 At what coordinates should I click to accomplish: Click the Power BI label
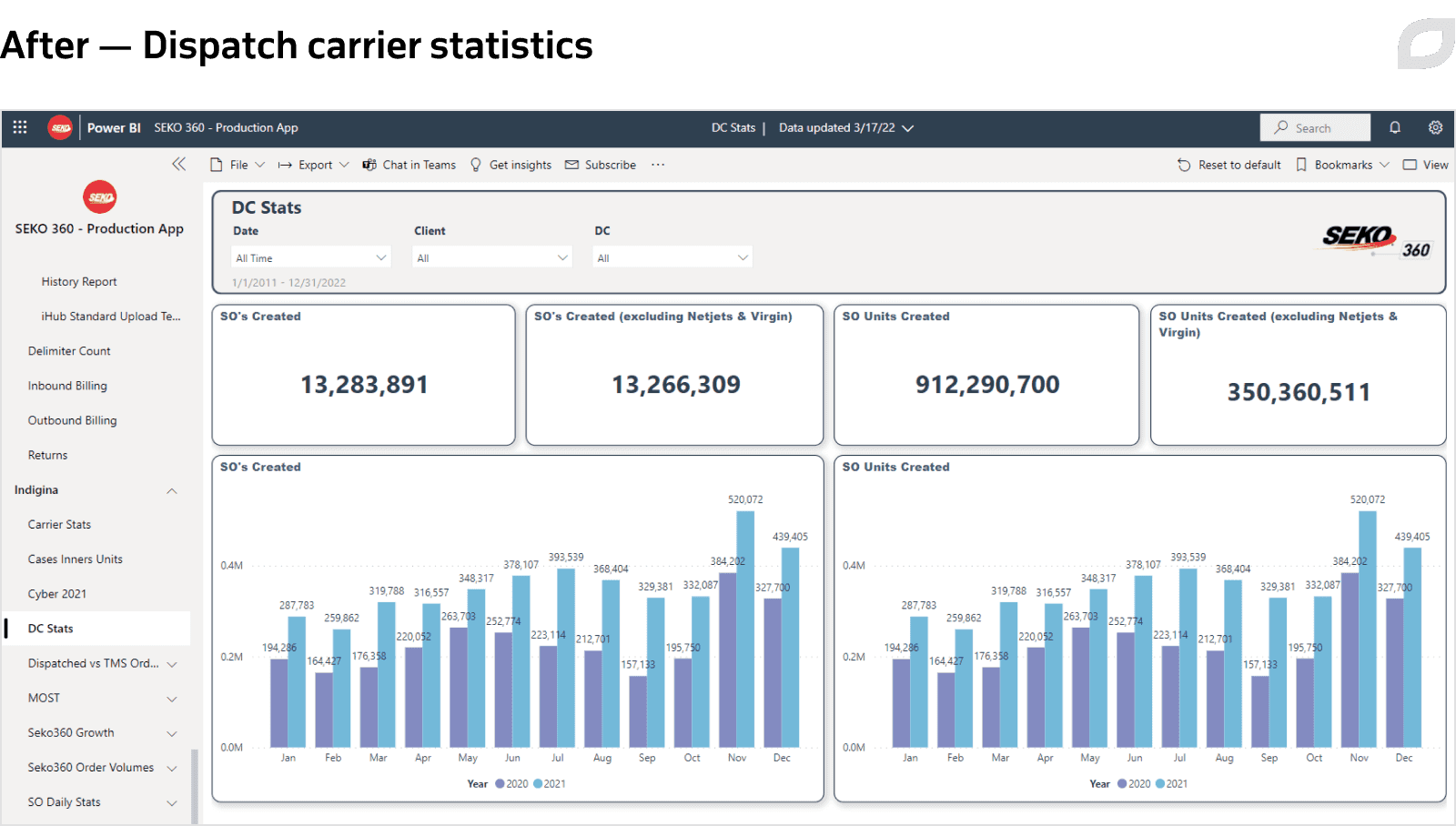[x=114, y=127]
